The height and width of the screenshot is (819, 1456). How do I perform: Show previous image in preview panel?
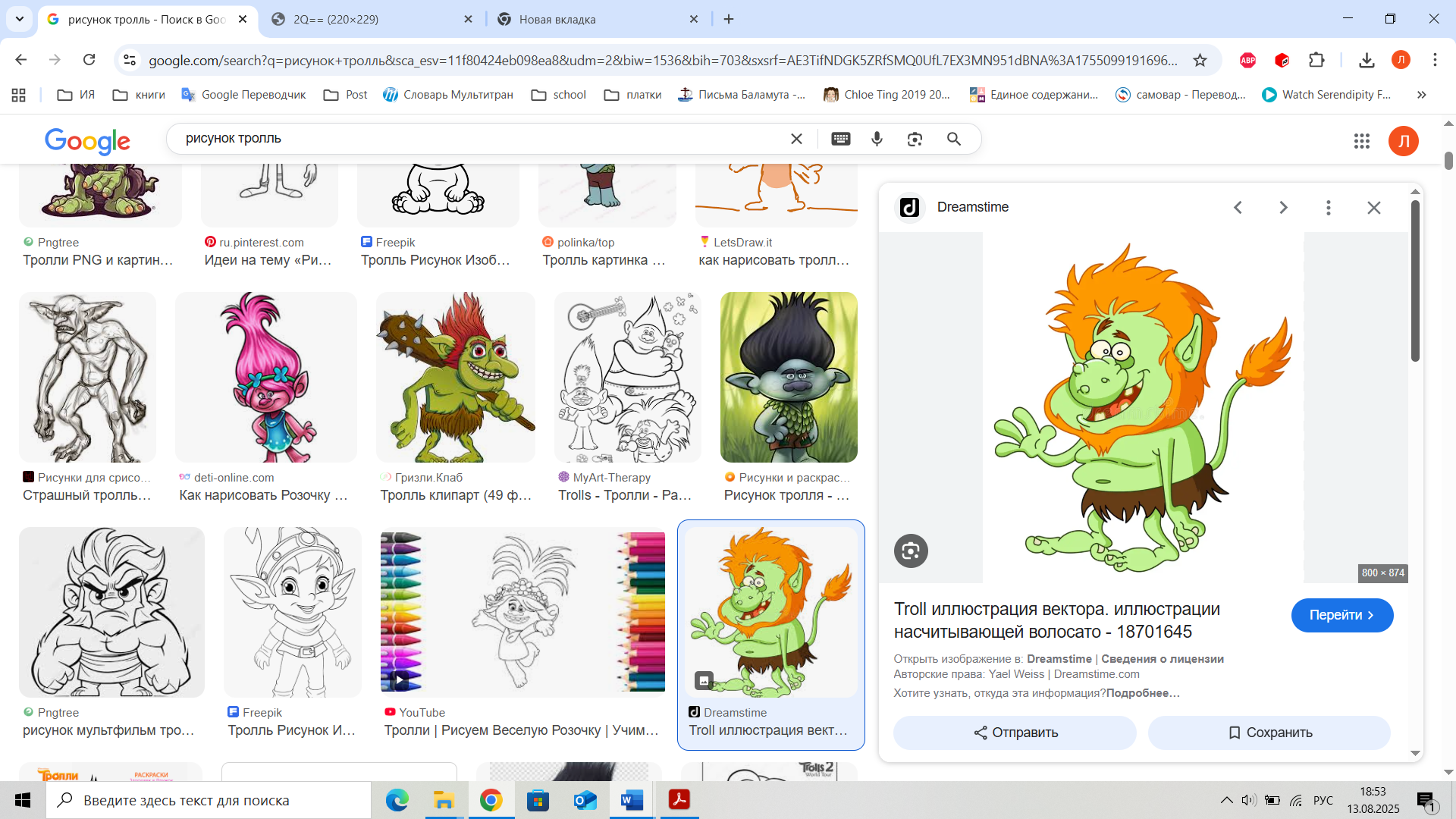coord(1238,208)
